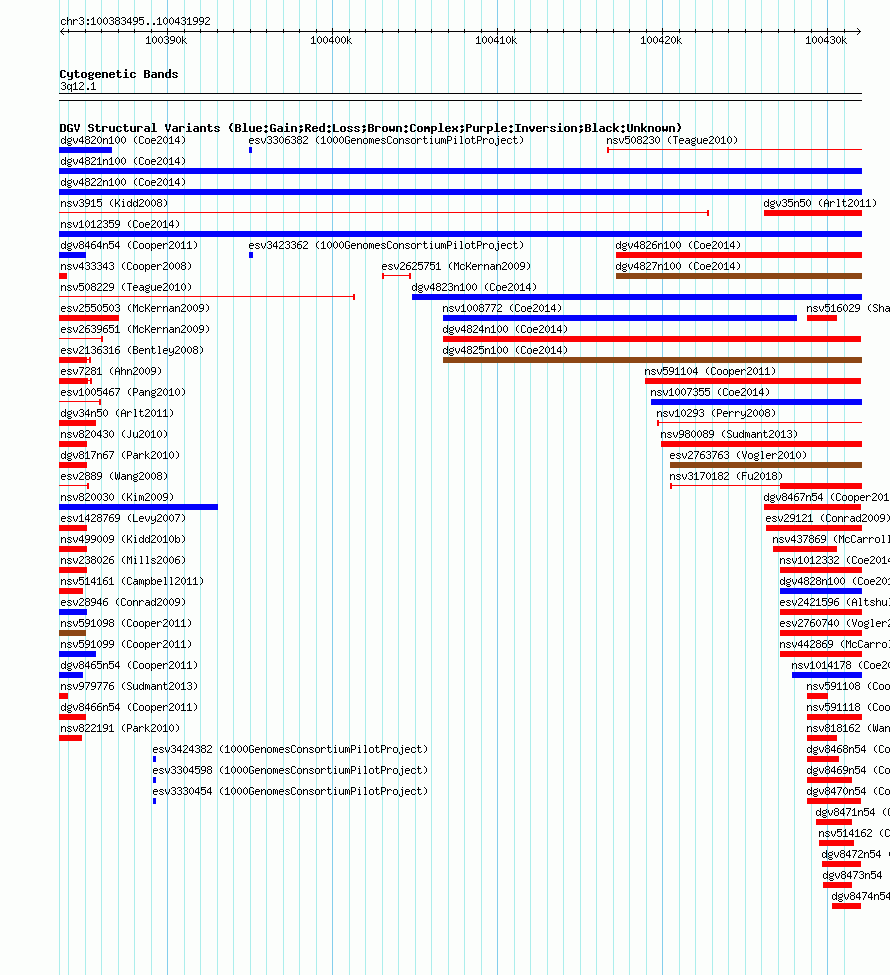
Task: Click esv1005467 (Pang2010) label
Action: tap(123, 392)
